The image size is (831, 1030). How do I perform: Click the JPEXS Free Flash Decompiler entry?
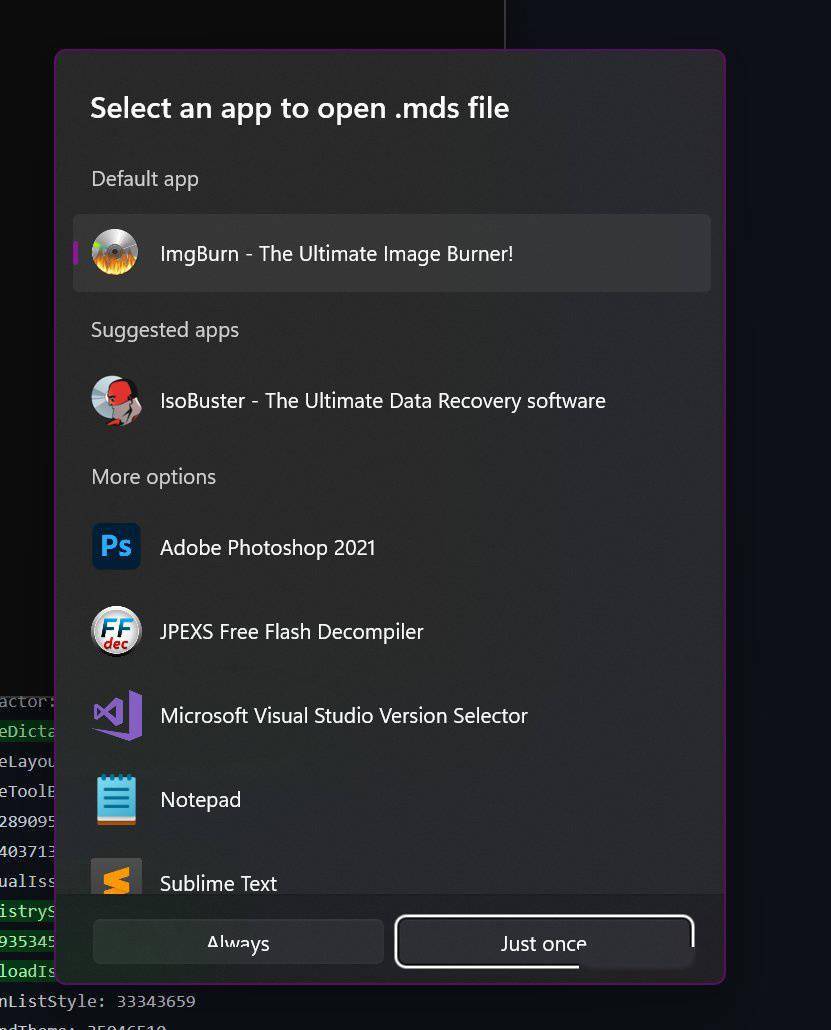(291, 631)
